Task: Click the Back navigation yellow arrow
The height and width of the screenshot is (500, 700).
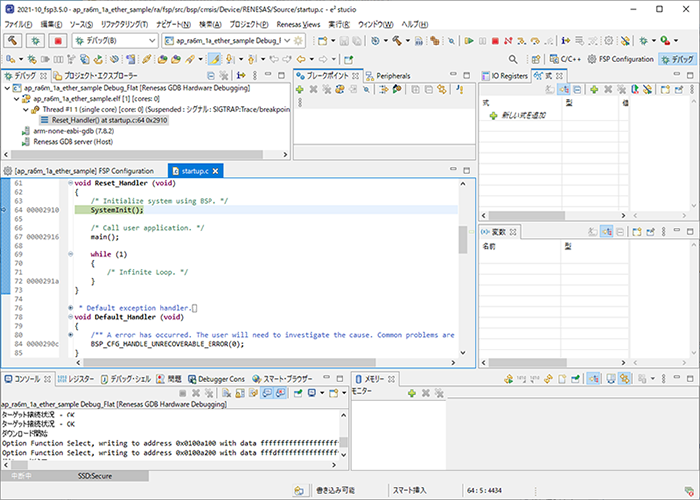Action: [x=301, y=59]
